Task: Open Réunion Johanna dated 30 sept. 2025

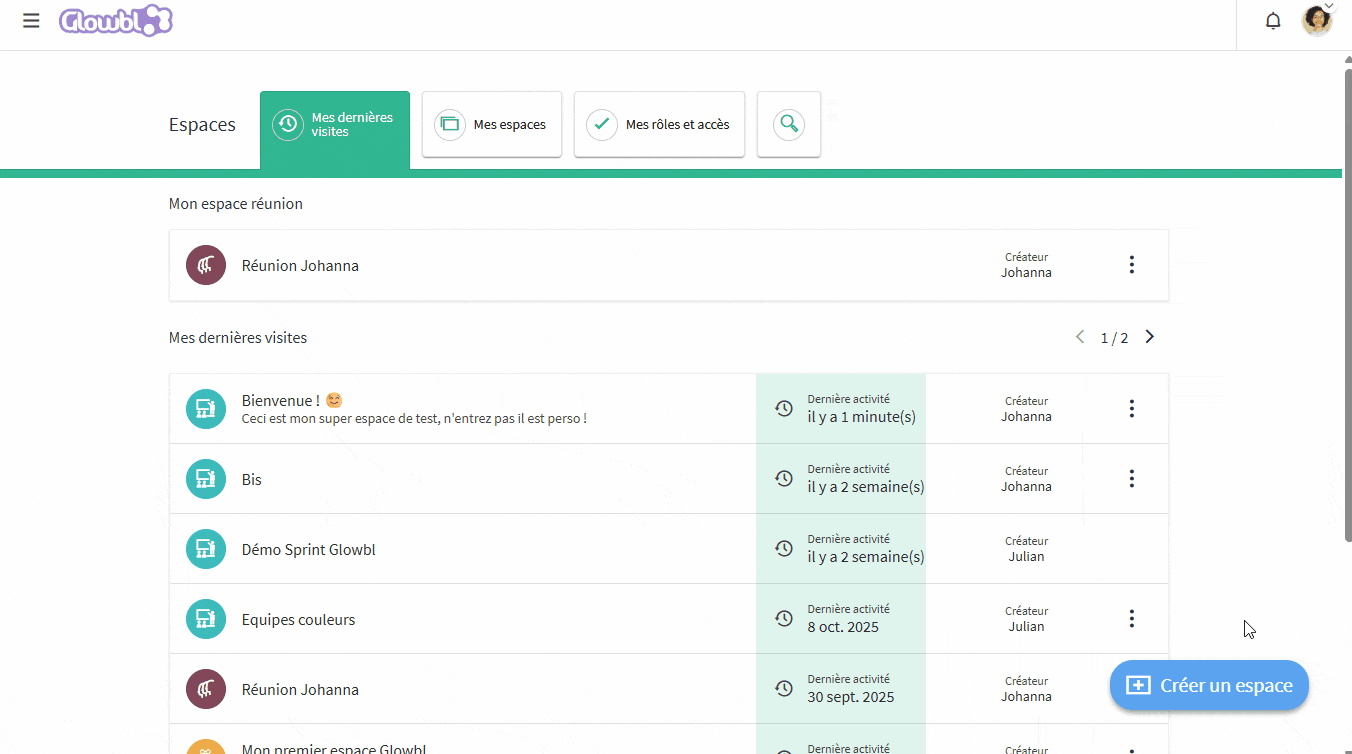Action: pyautogui.click(x=300, y=690)
